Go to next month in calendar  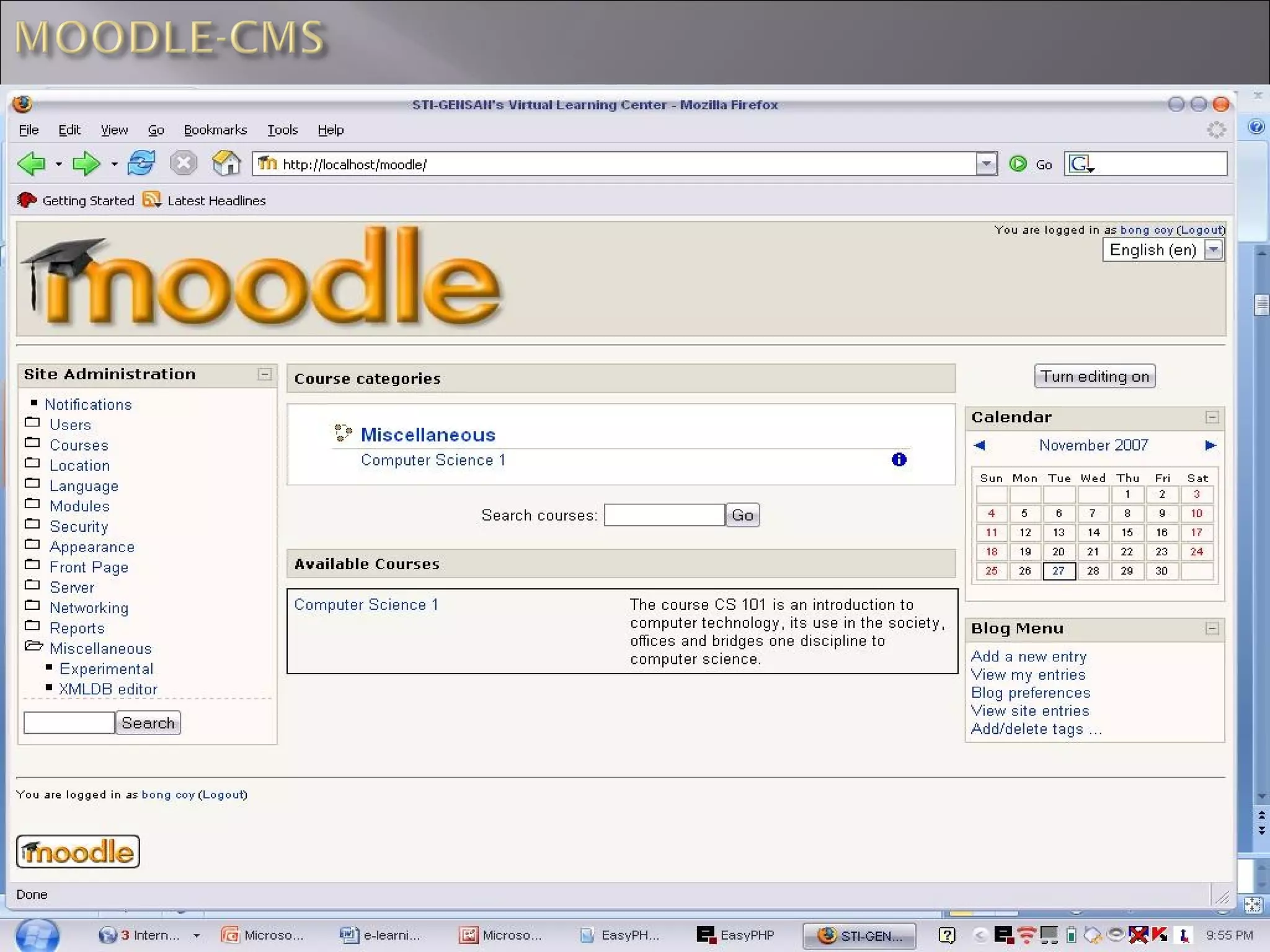coord(1210,445)
